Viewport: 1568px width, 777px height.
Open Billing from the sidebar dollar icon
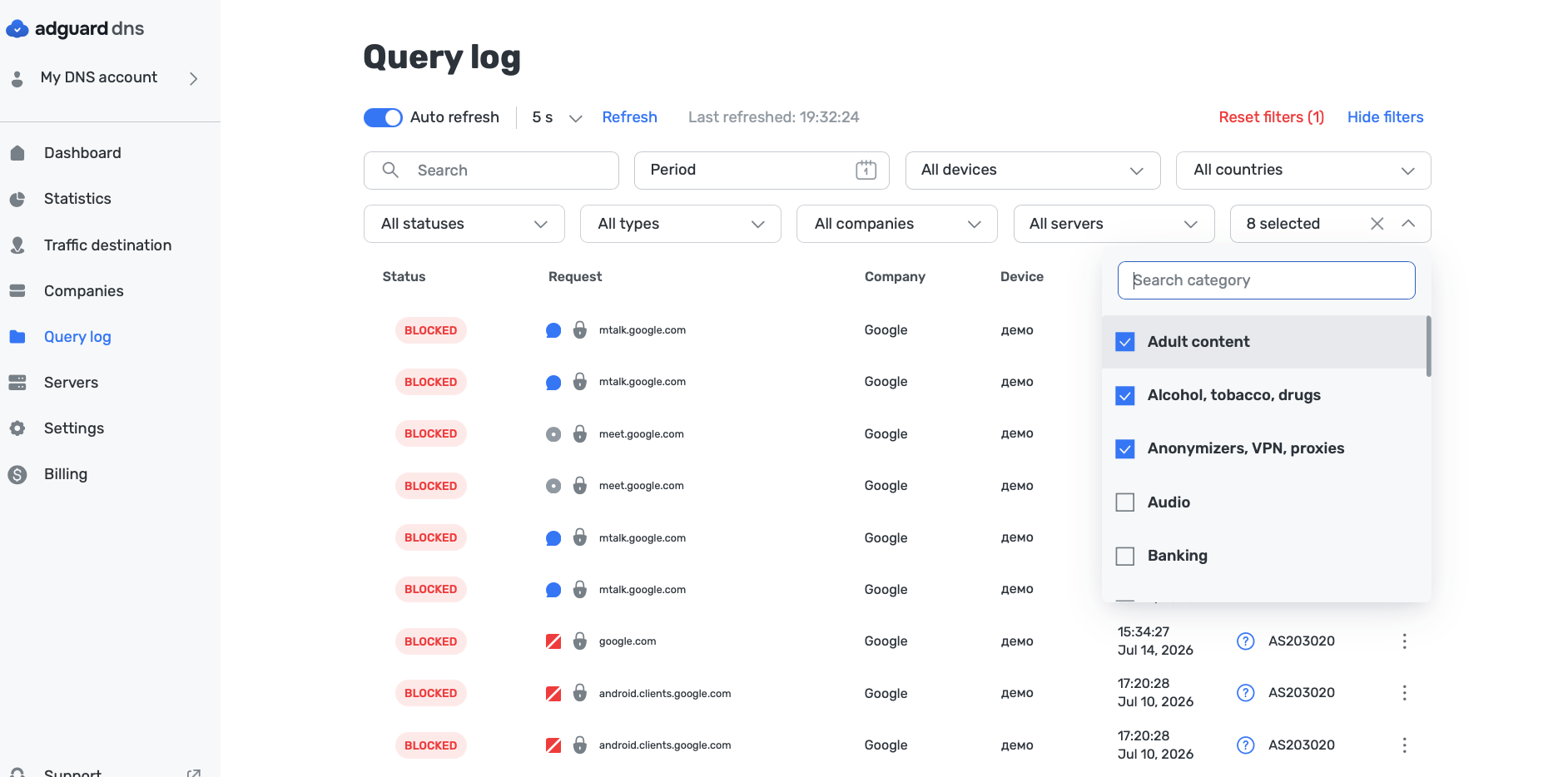click(x=17, y=474)
